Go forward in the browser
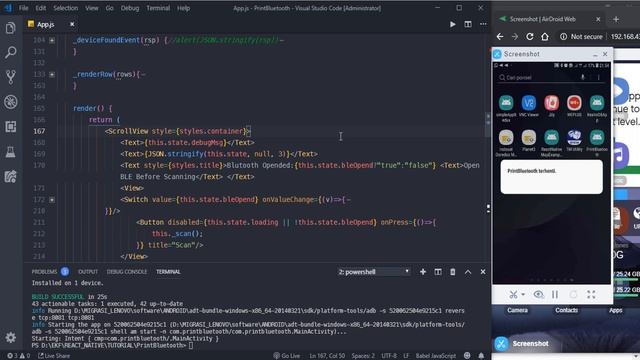The image size is (640, 360). tap(515, 37)
